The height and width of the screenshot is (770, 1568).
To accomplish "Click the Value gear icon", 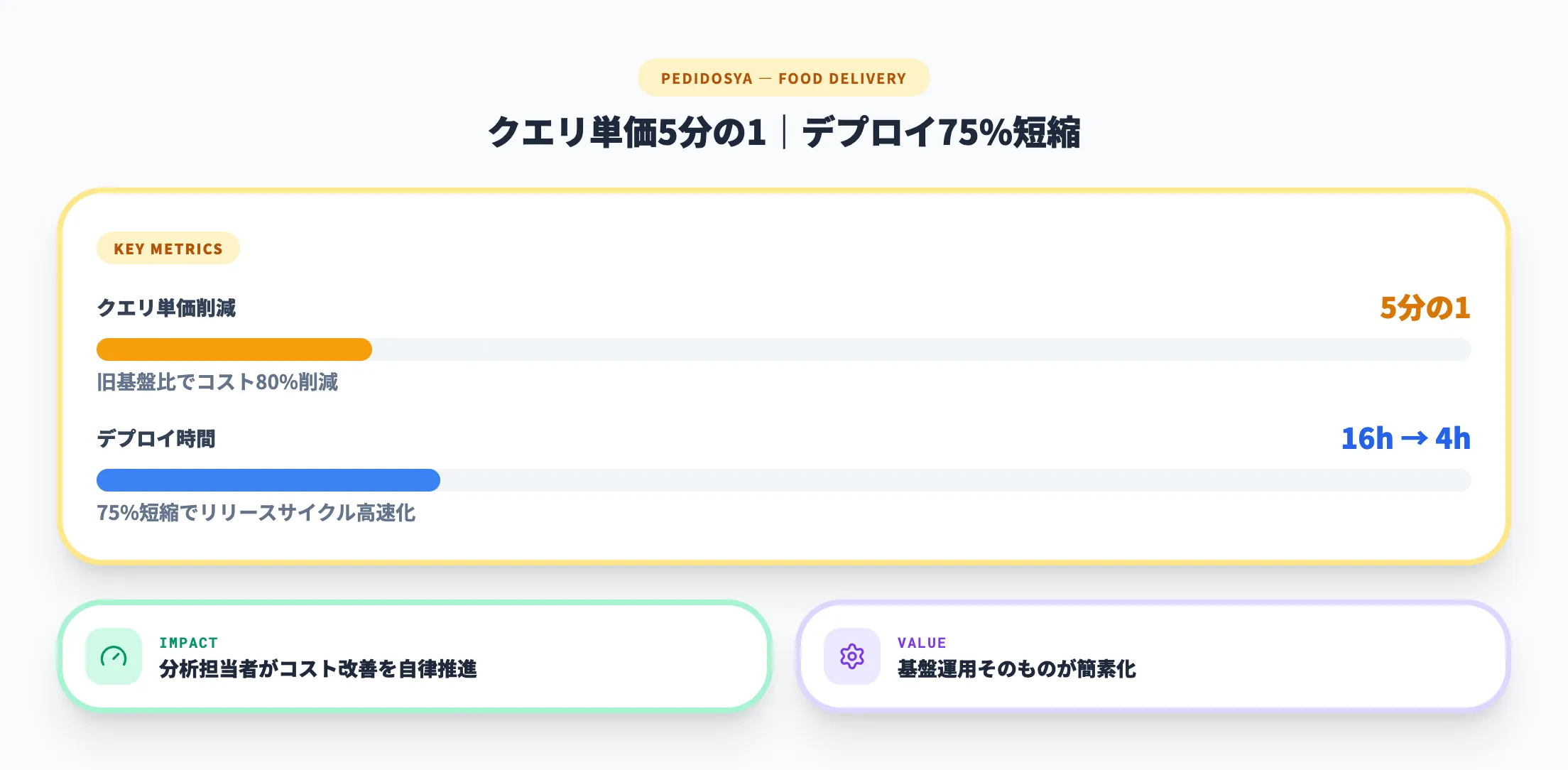I will [851, 656].
